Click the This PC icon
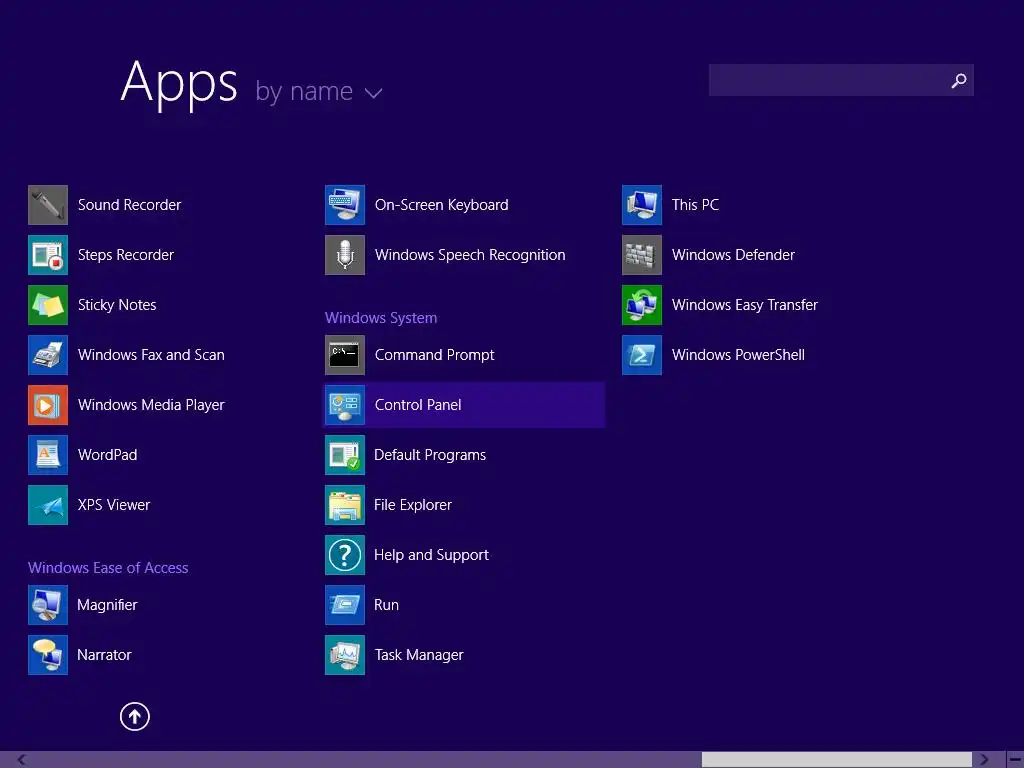 (642, 205)
